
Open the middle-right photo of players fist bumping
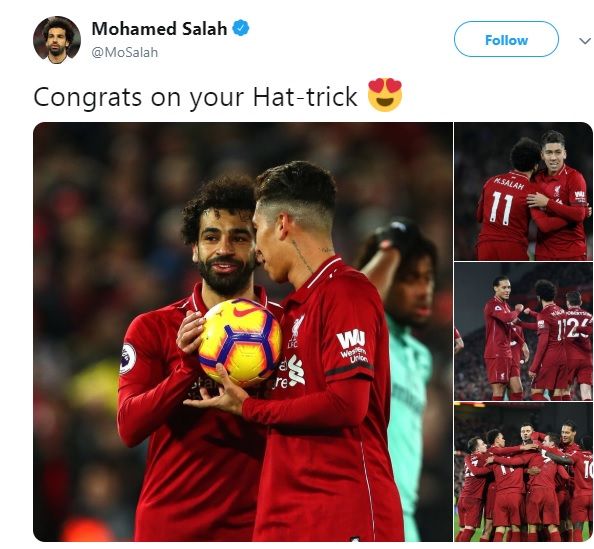[x=524, y=331]
